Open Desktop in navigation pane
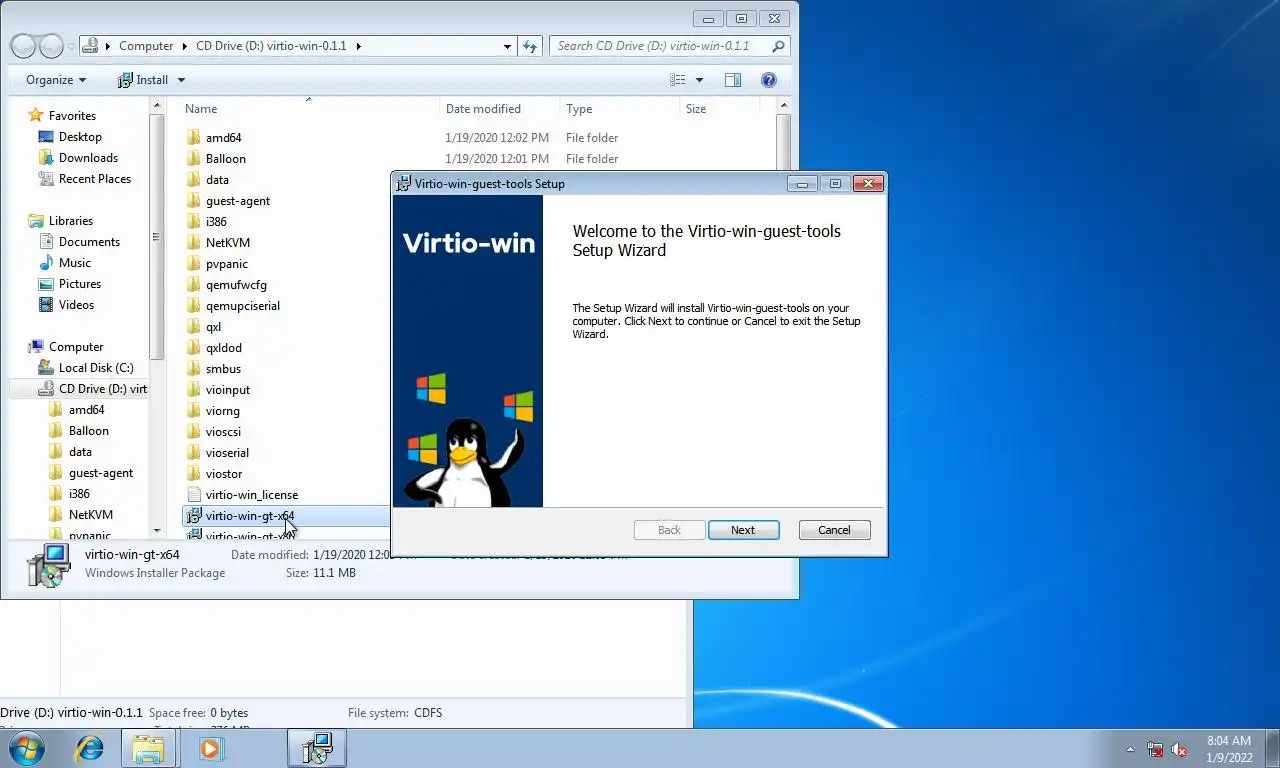 (80, 137)
